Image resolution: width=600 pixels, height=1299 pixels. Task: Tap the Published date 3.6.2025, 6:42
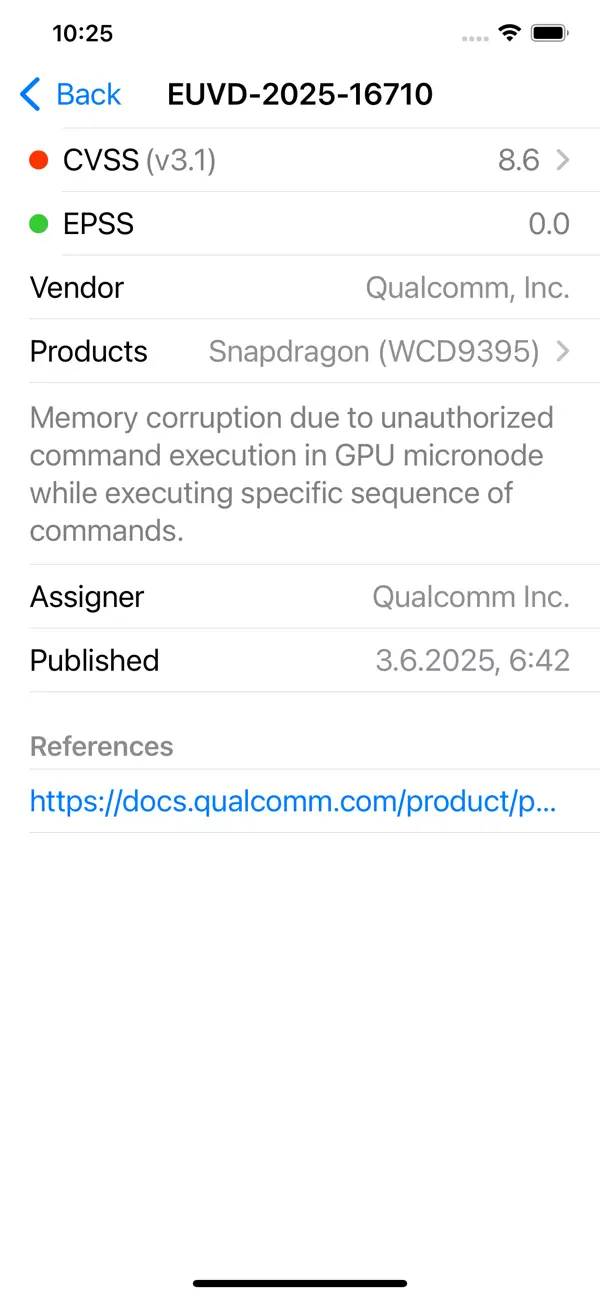pyautogui.click(x=472, y=661)
